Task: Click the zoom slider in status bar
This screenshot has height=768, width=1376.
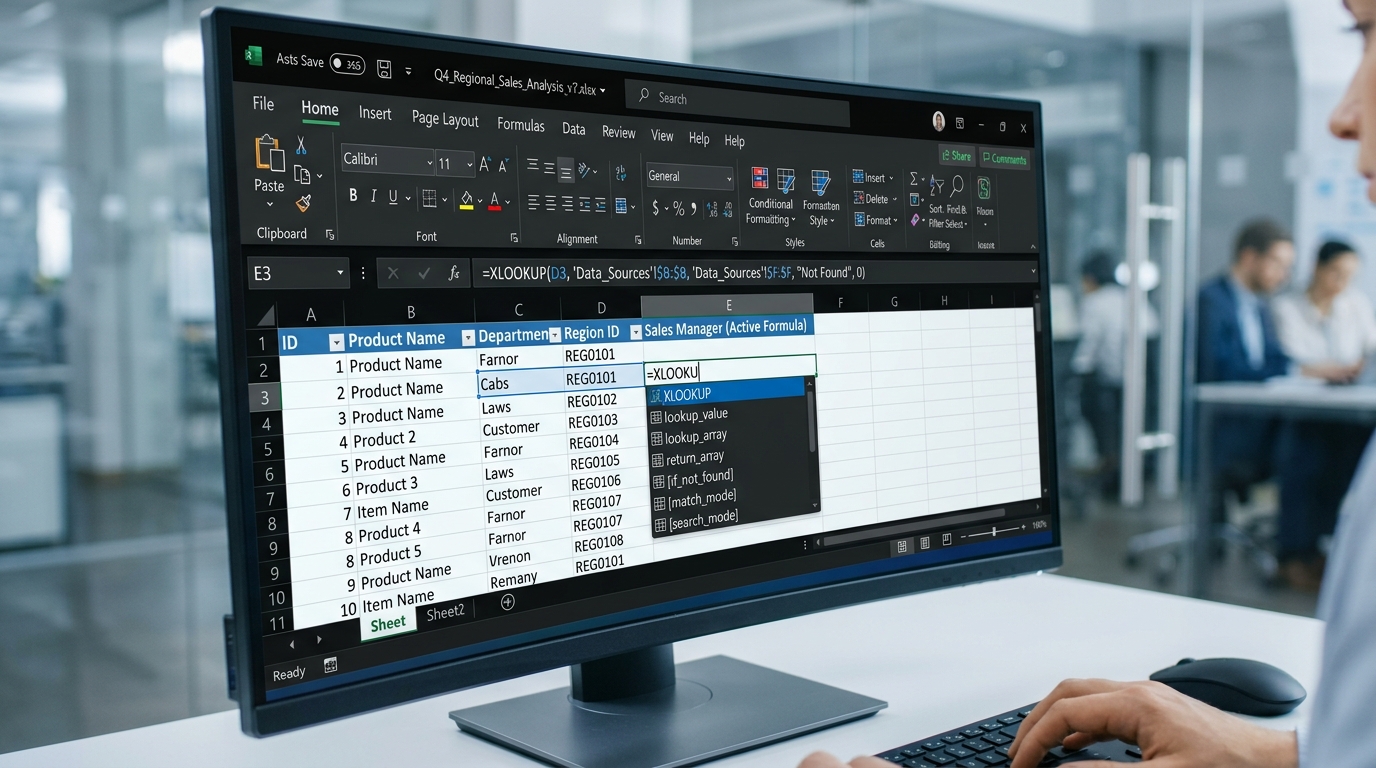Action: pyautogui.click(x=993, y=532)
